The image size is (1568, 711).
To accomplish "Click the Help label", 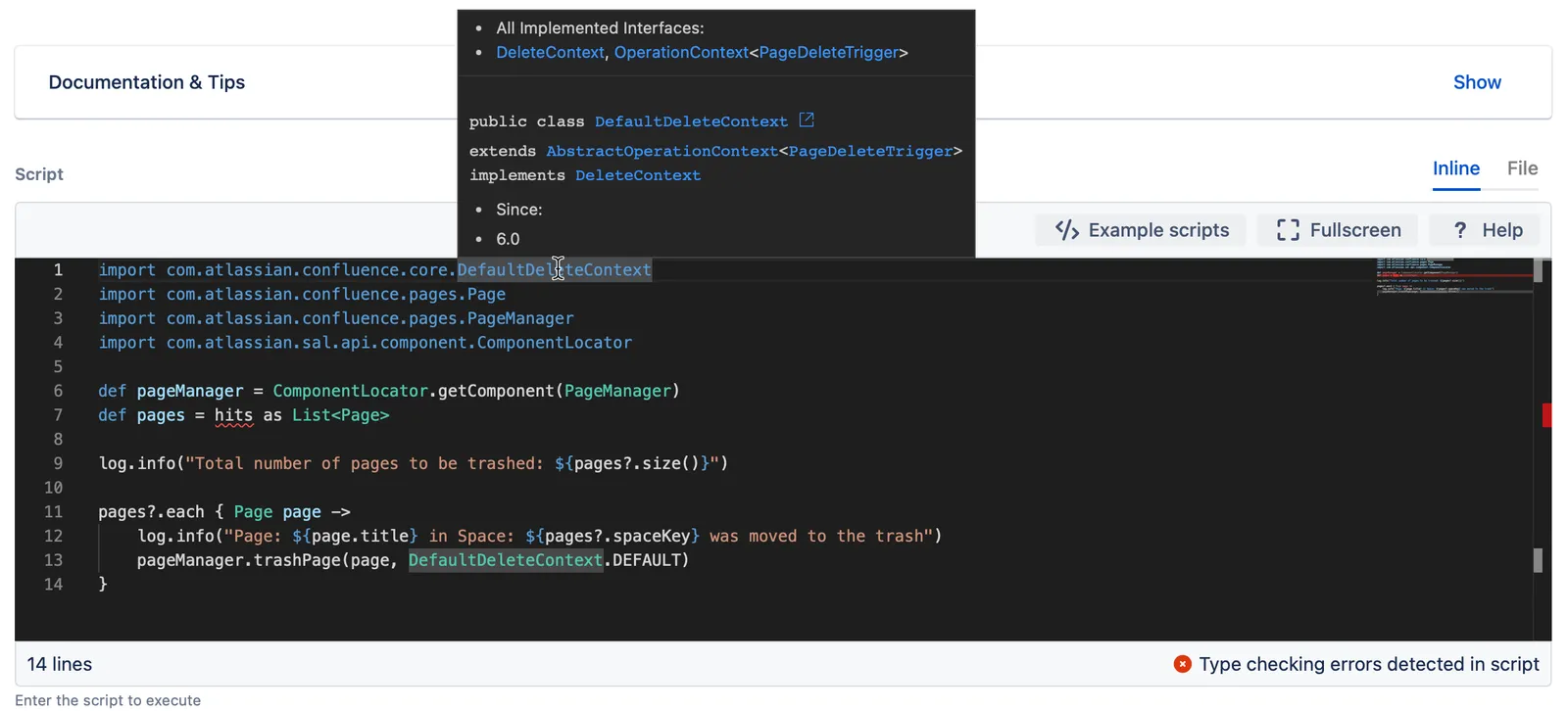I will pos(1502,230).
